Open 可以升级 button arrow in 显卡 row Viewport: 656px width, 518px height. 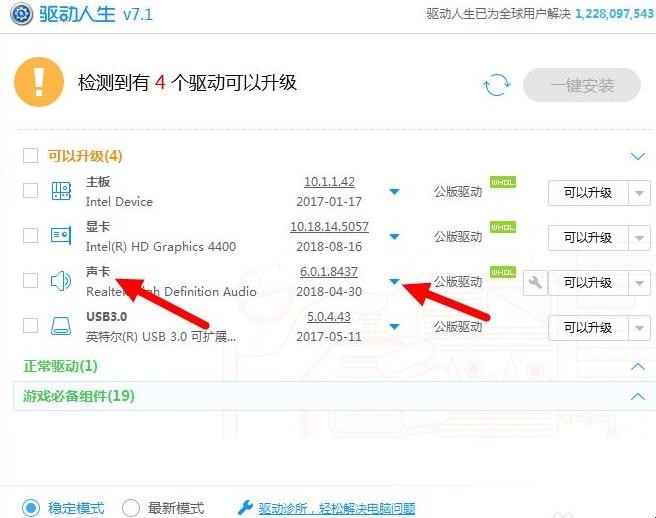(639, 238)
